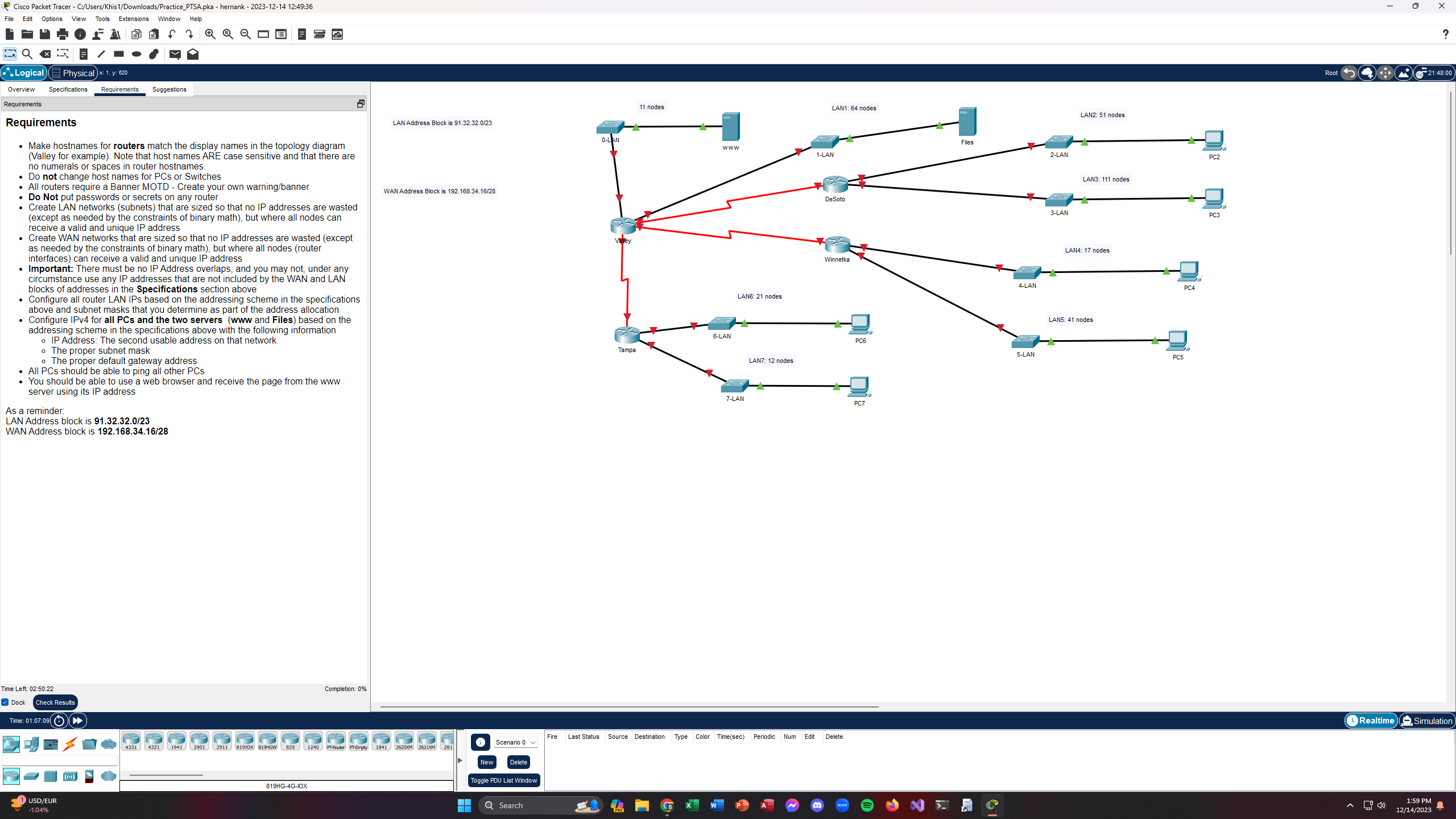Screen dimensions: 1456x819
Task: Expand the device palette side arrow
Action: click(x=460, y=759)
